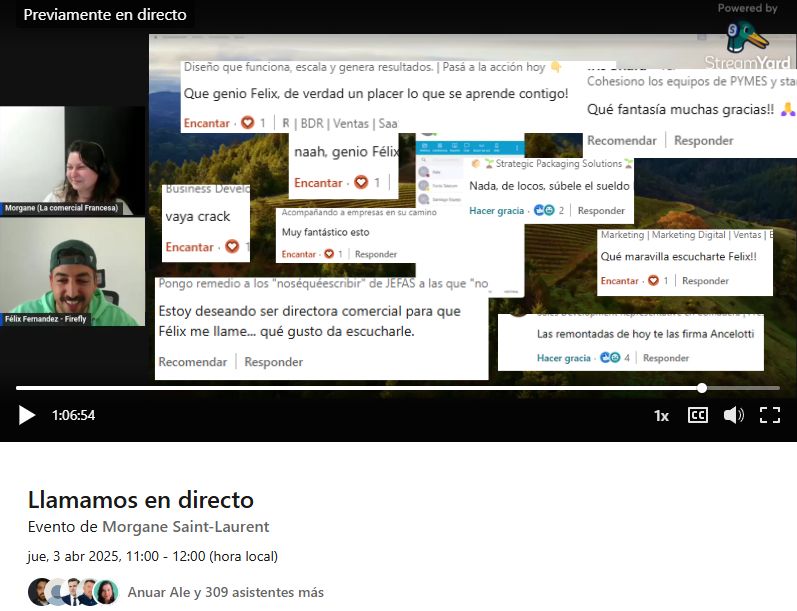This screenshot has width=797, height=611.
Task: Click reaction icons beside 'súbele el sueldo' count
Action: point(544,210)
